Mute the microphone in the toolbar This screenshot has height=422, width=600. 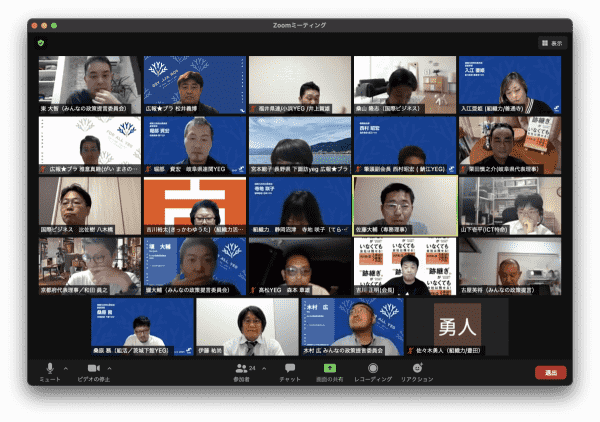pos(50,368)
